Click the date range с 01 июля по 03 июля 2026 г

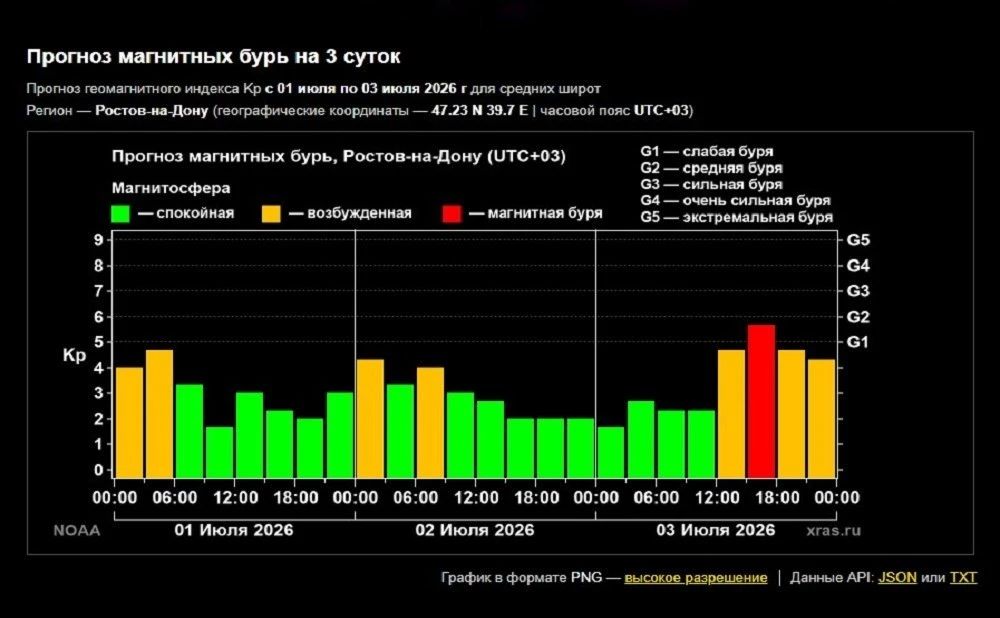[366, 89]
